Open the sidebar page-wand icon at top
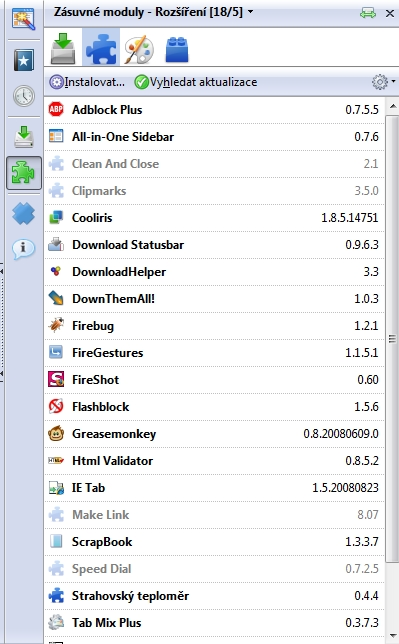This screenshot has width=399, height=644. tap(23, 19)
